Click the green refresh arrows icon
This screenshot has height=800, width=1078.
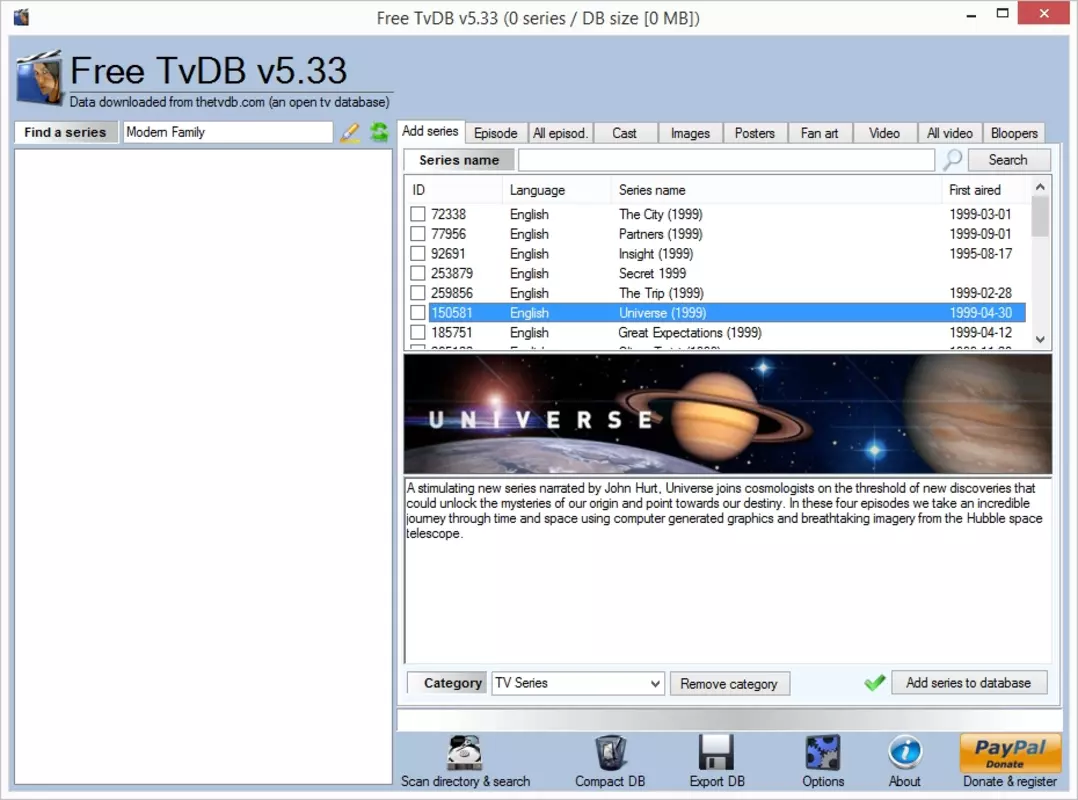(379, 132)
